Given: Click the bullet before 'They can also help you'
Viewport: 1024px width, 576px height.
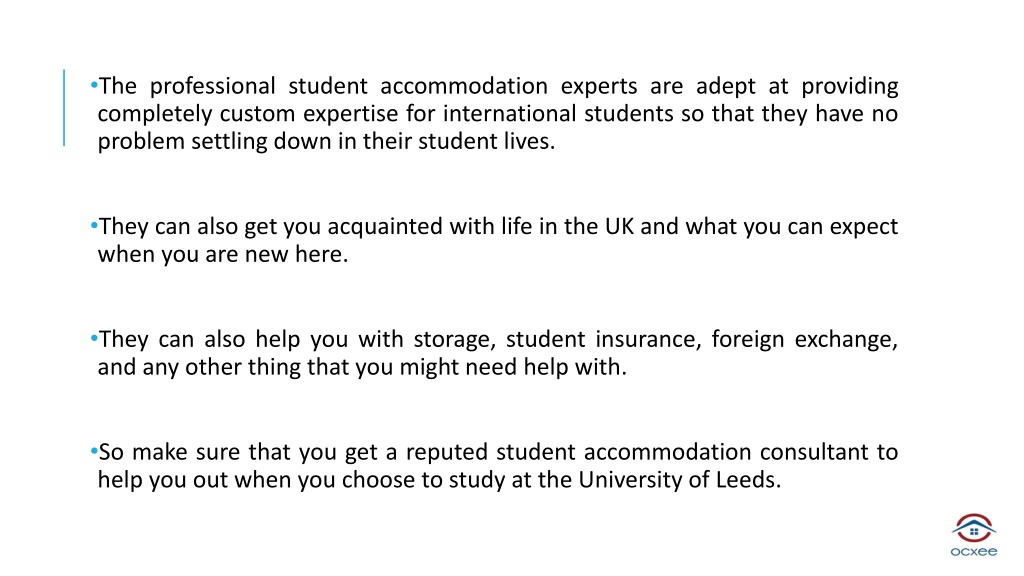Looking at the screenshot, I should pyautogui.click(x=94, y=338).
